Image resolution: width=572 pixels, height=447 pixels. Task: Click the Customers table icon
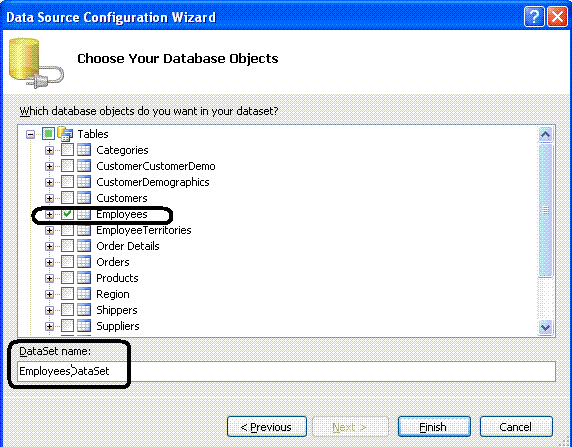click(84, 198)
